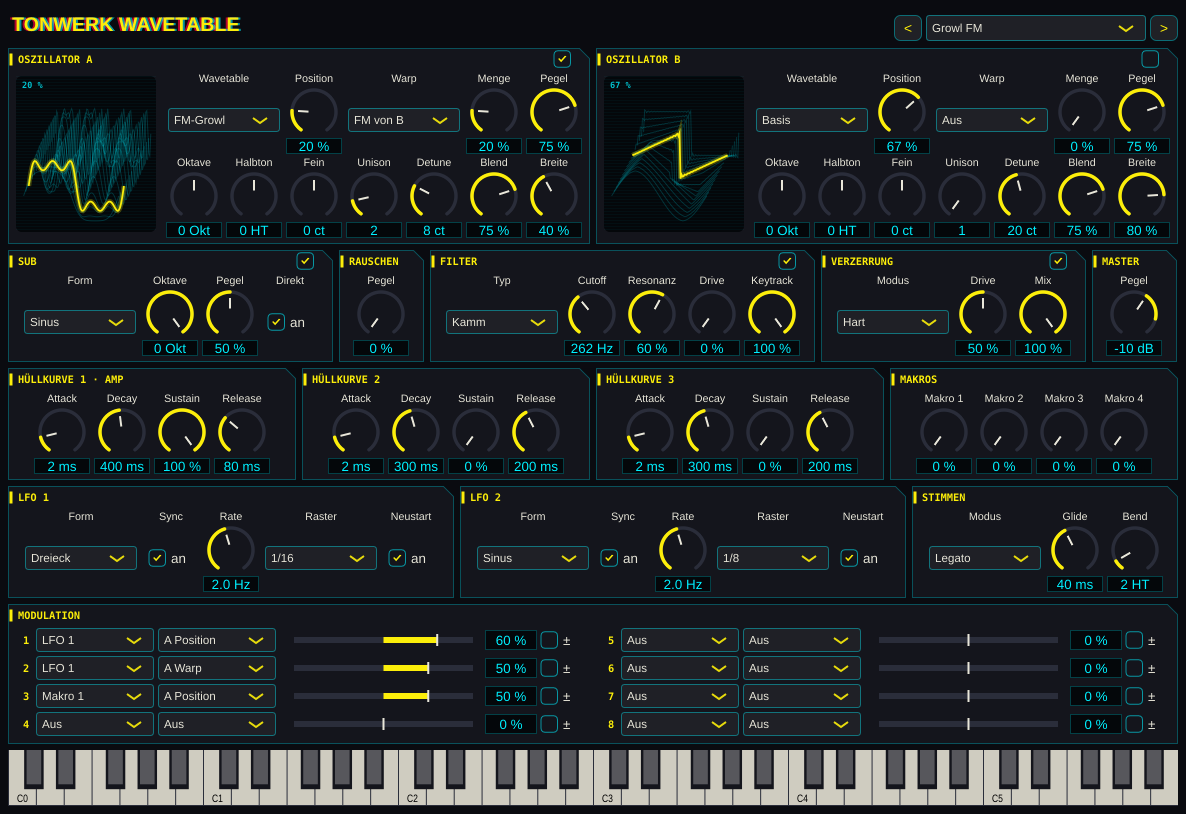Open the Oszillator A Wavetable FM-Growl dropdown
This screenshot has height=814, width=1186.
pos(224,120)
